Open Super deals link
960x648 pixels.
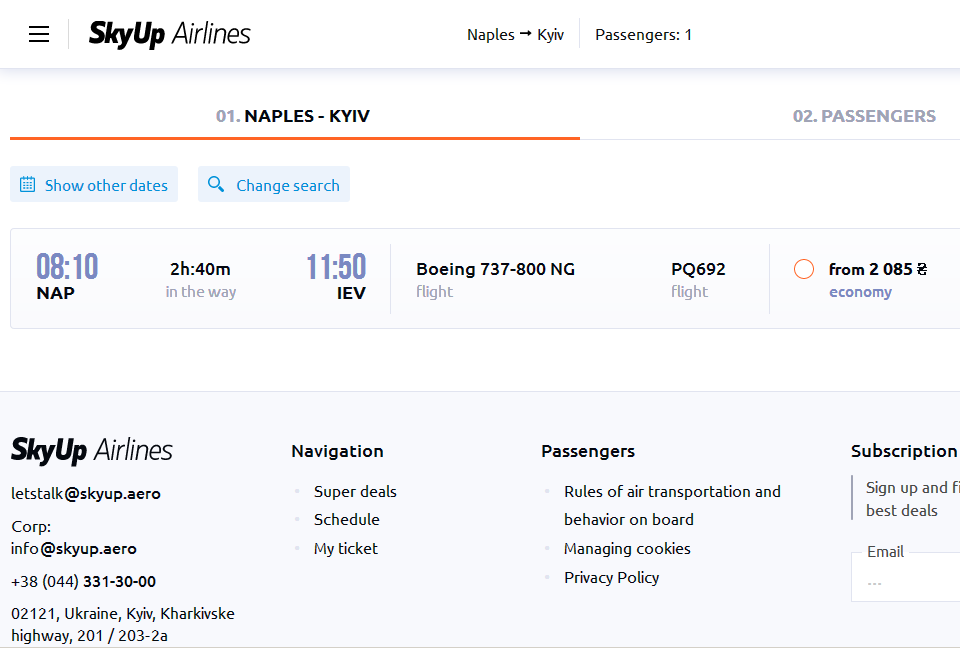pos(355,491)
